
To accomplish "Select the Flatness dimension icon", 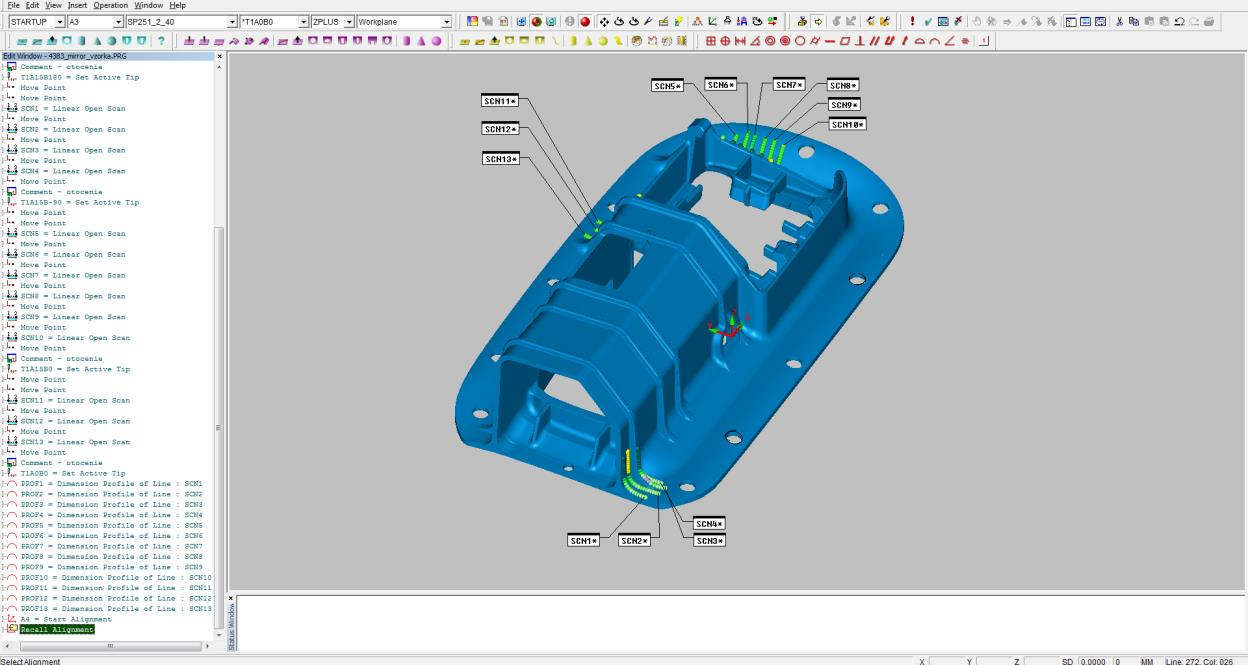I will point(844,41).
